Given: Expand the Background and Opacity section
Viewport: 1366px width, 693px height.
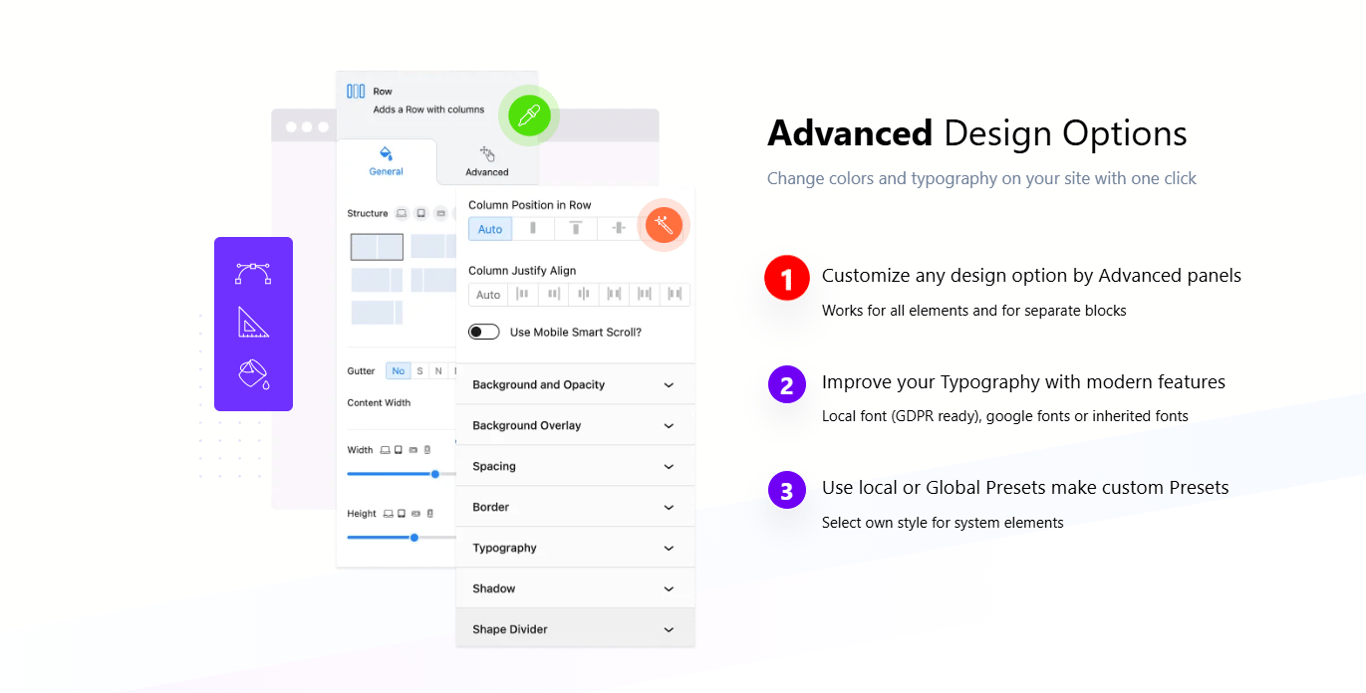Looking at the screenshot, I should click(575, 384).
